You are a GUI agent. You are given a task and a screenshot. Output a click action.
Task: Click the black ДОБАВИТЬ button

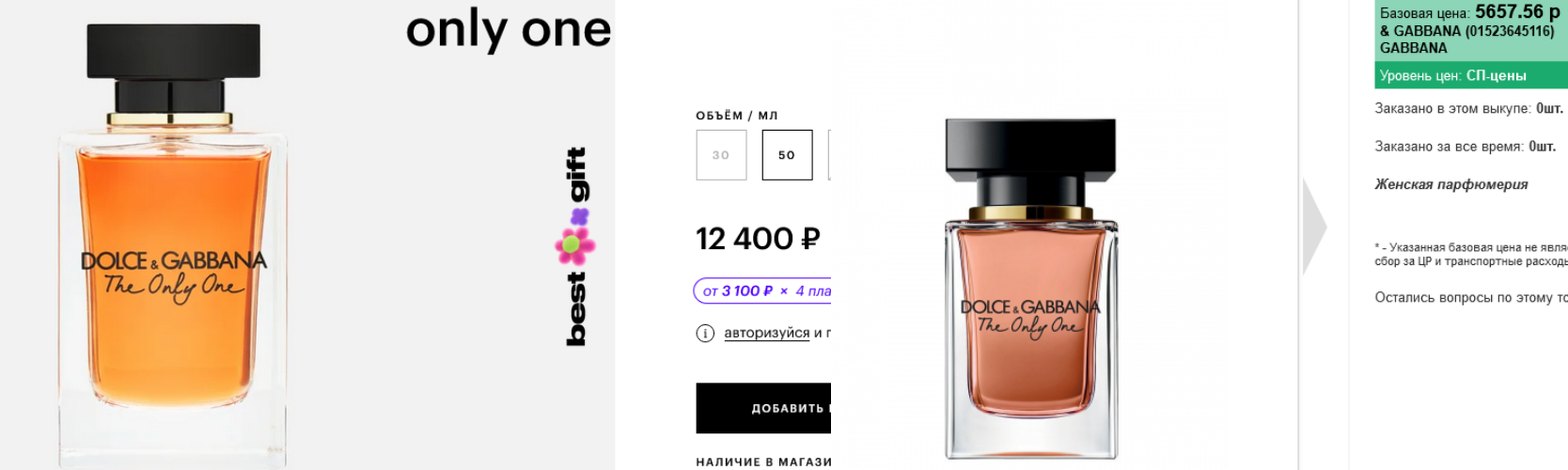point(763,408)
